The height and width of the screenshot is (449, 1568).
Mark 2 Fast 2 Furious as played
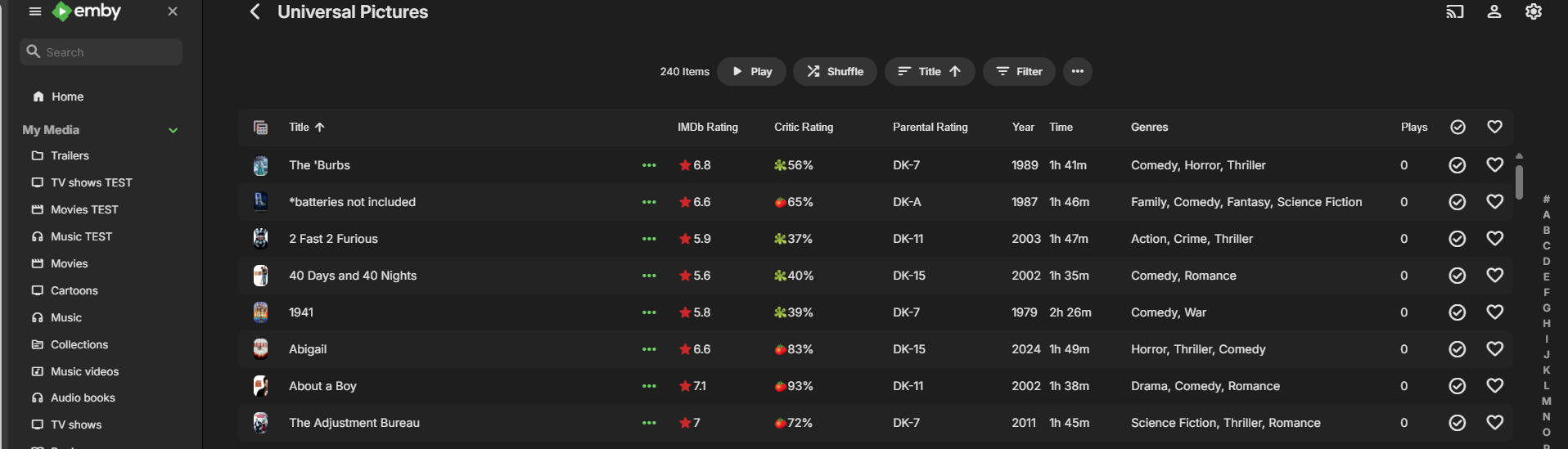tap(1458, 239)
